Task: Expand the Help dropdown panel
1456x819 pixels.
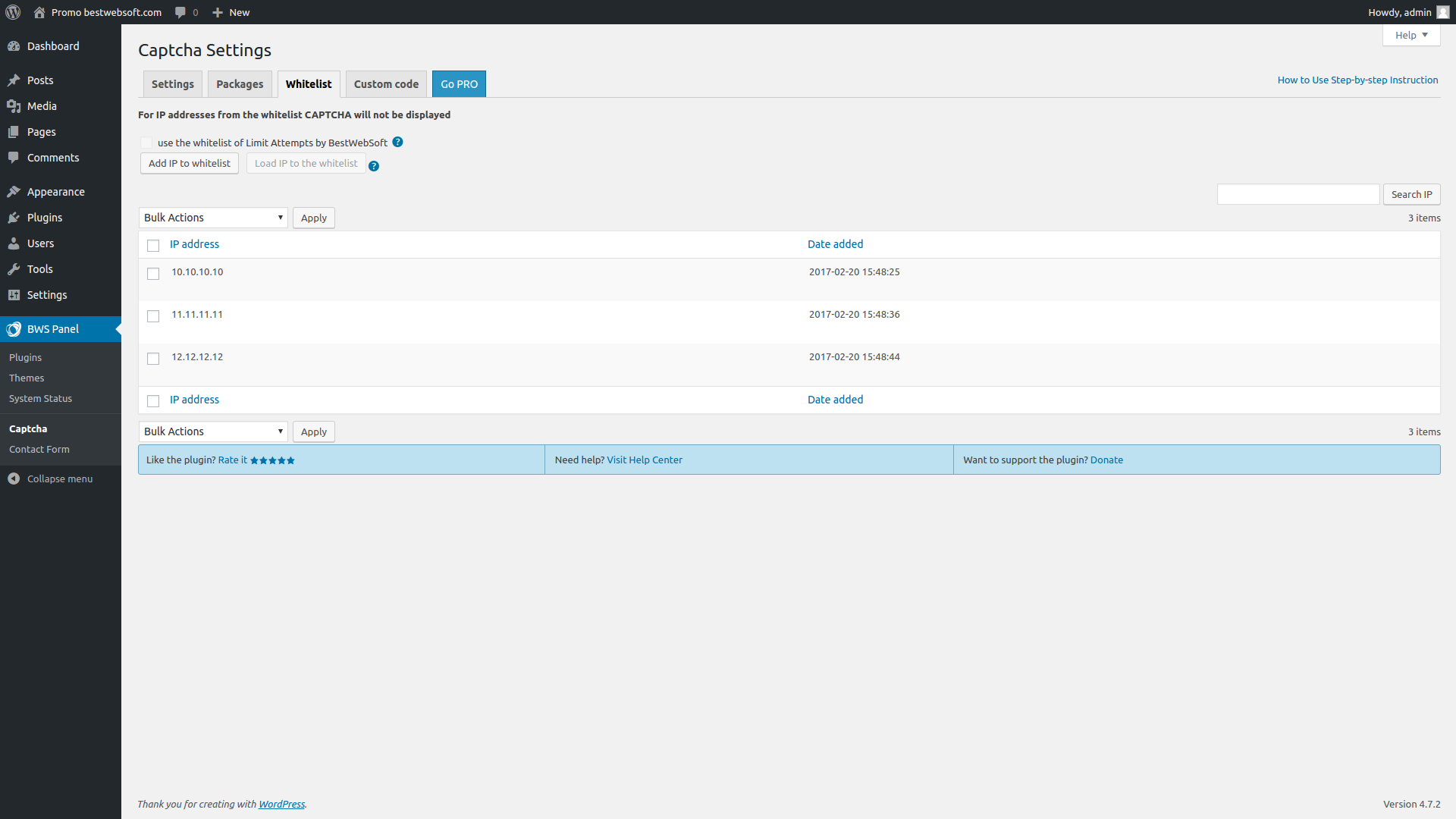Action: tap(1410, 35)
